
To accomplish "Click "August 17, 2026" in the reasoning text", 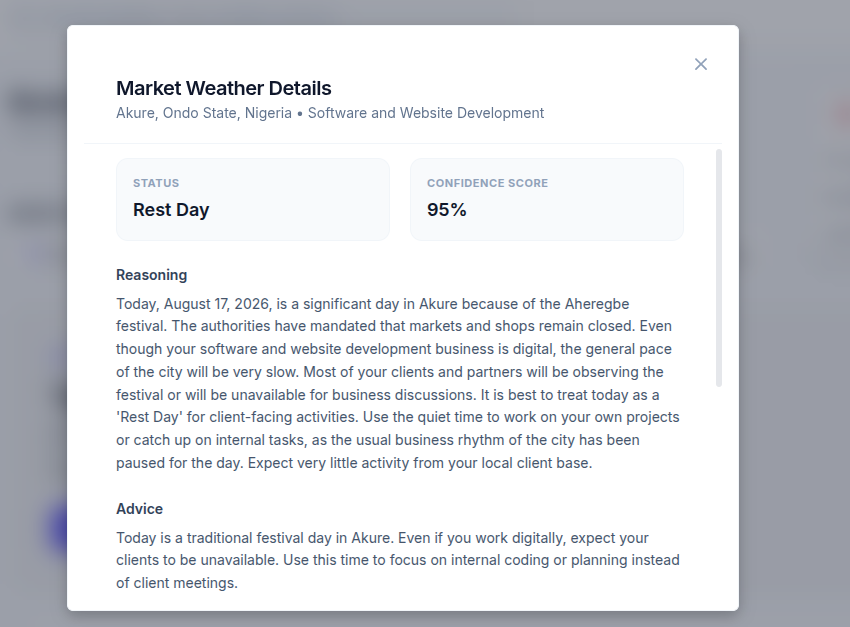I will tap(217, 304).
